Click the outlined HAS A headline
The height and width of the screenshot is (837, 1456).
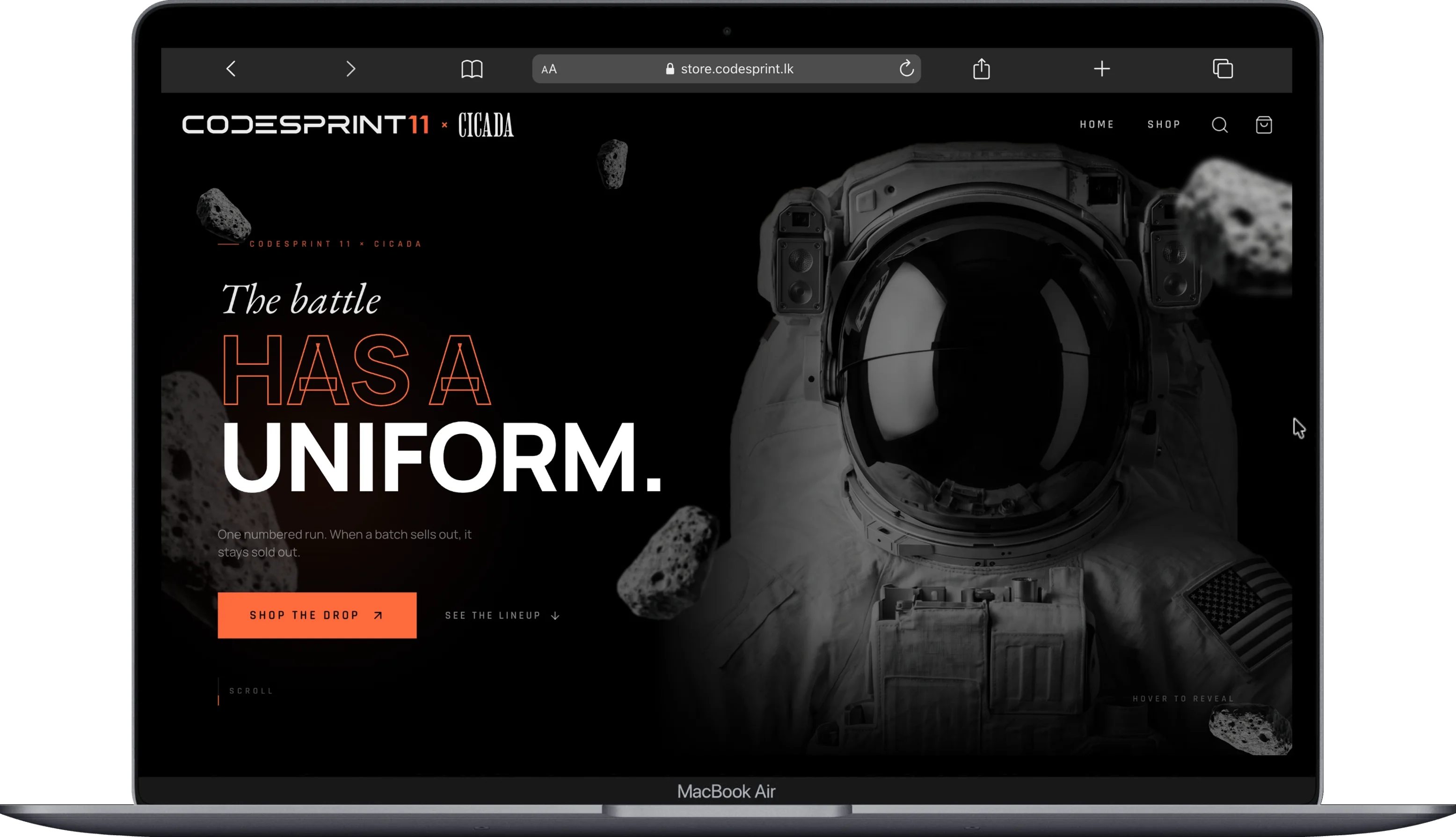[356, 370]
